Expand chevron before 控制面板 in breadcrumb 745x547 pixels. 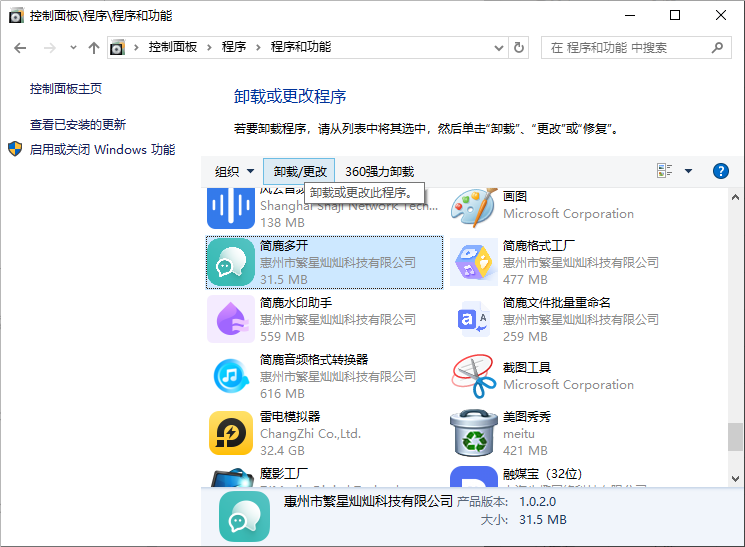point(136,48)
